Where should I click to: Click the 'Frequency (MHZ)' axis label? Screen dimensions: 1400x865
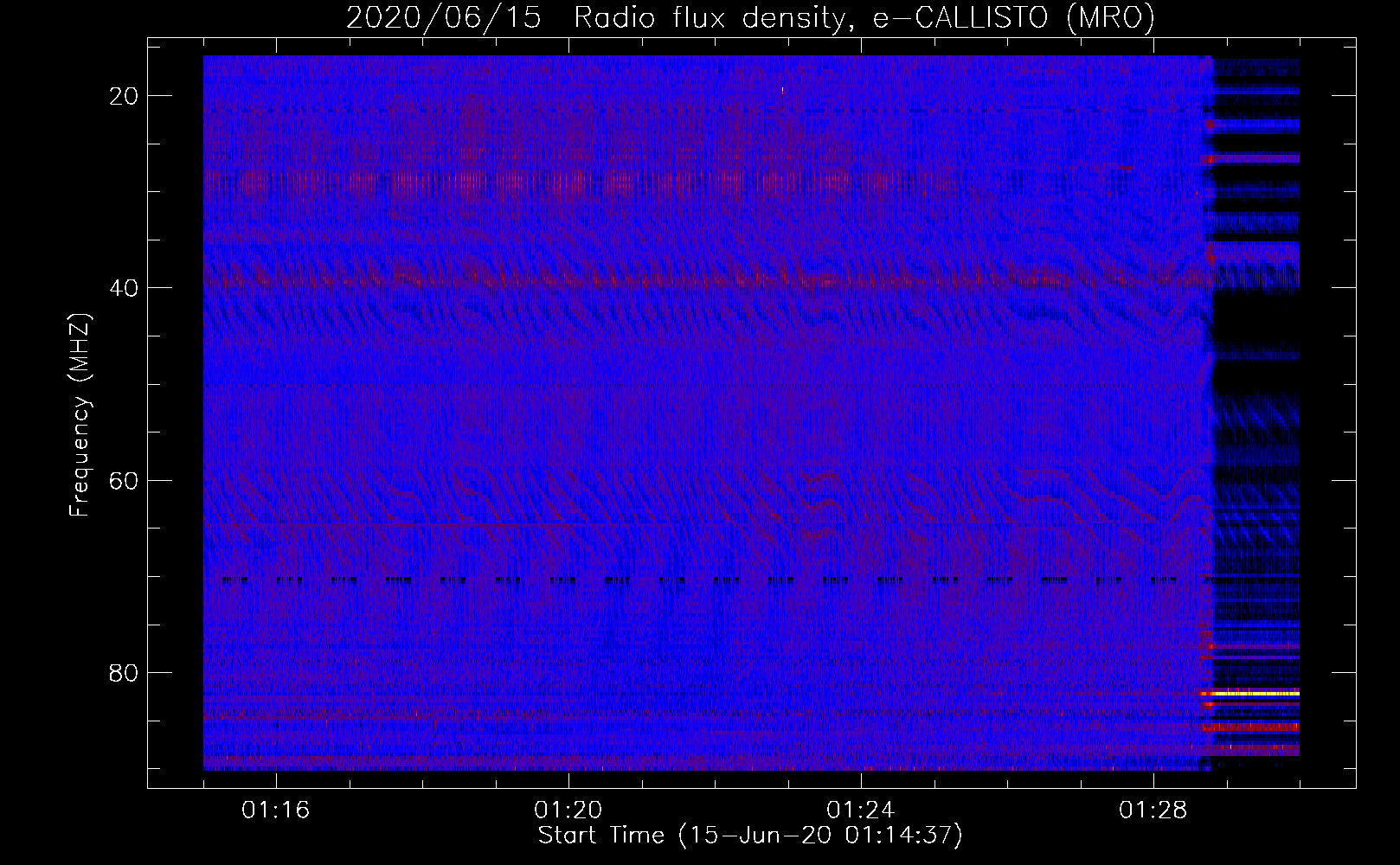tap(80, 415)
